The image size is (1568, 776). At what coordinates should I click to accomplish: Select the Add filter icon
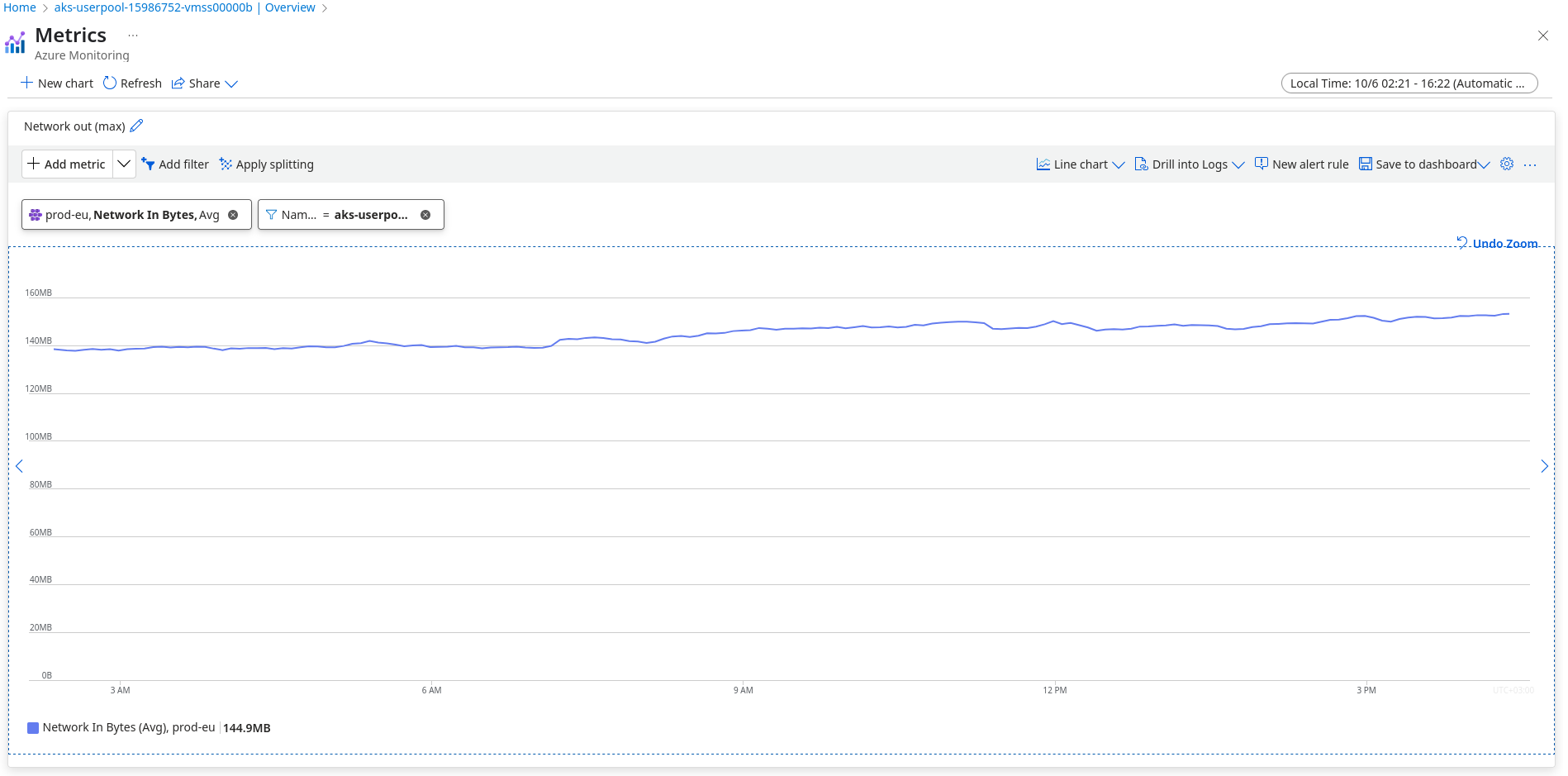tap(148, 164)
